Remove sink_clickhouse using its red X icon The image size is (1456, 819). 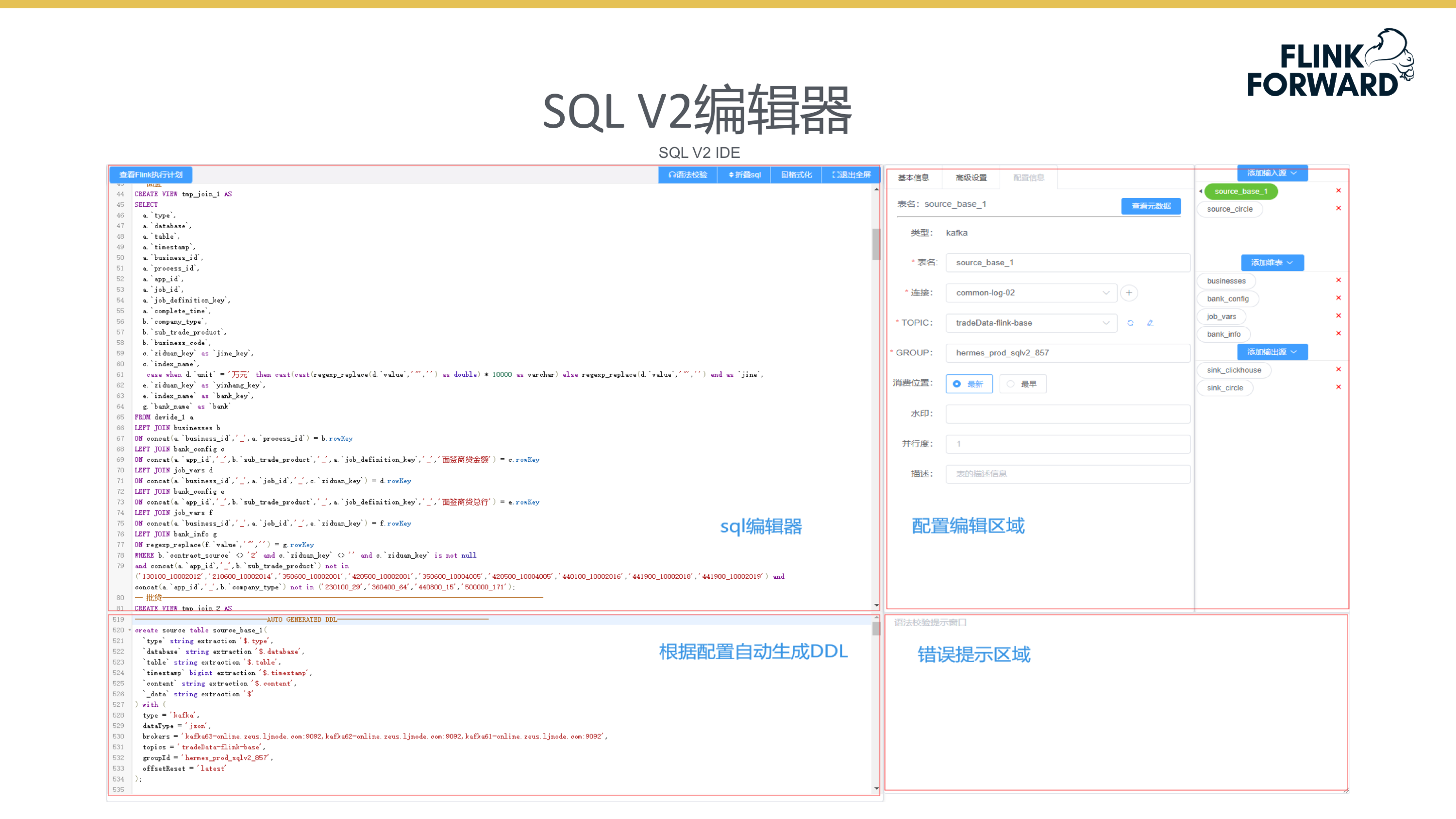1339,369
